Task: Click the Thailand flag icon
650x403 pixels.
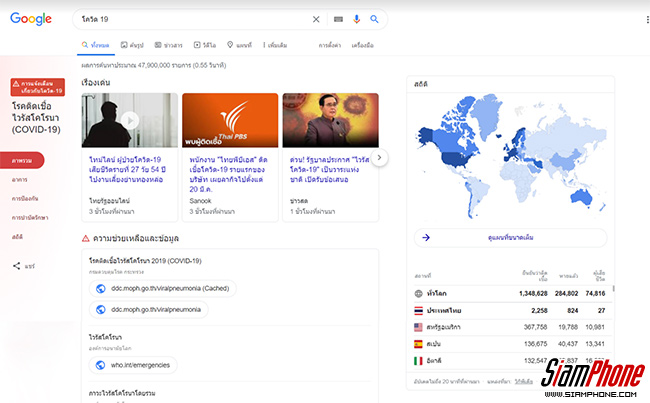Action: [419, 311]
